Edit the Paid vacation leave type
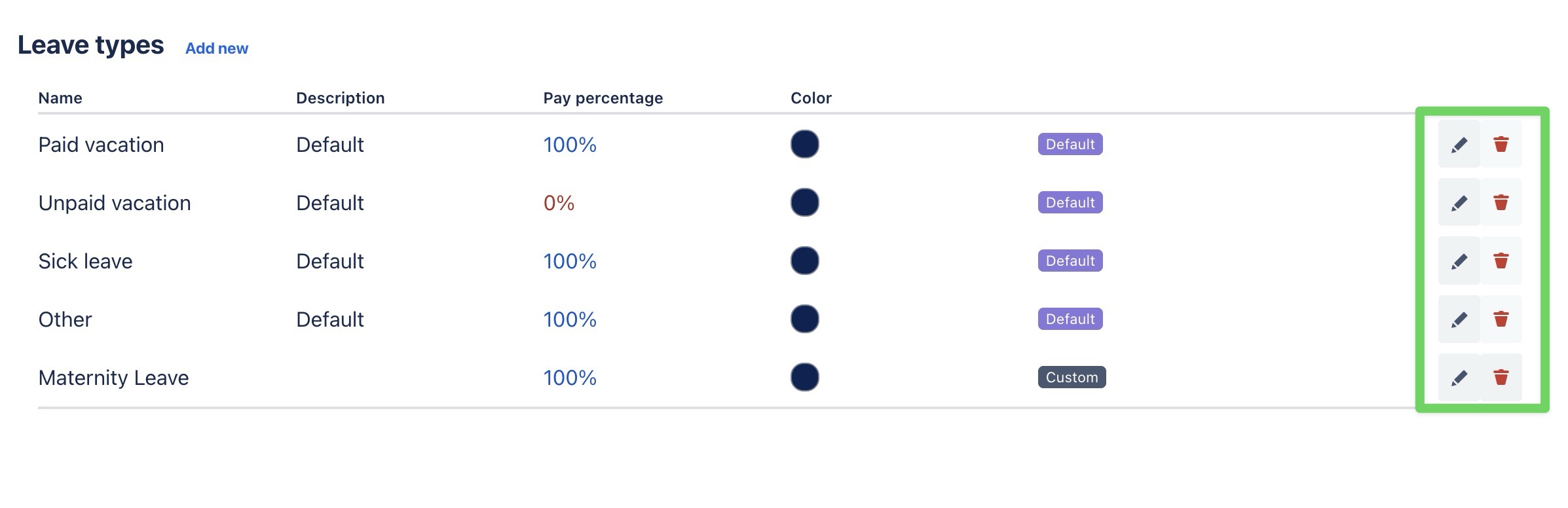Screen dimensions: 1568x508 click(x=1459, y=144)
